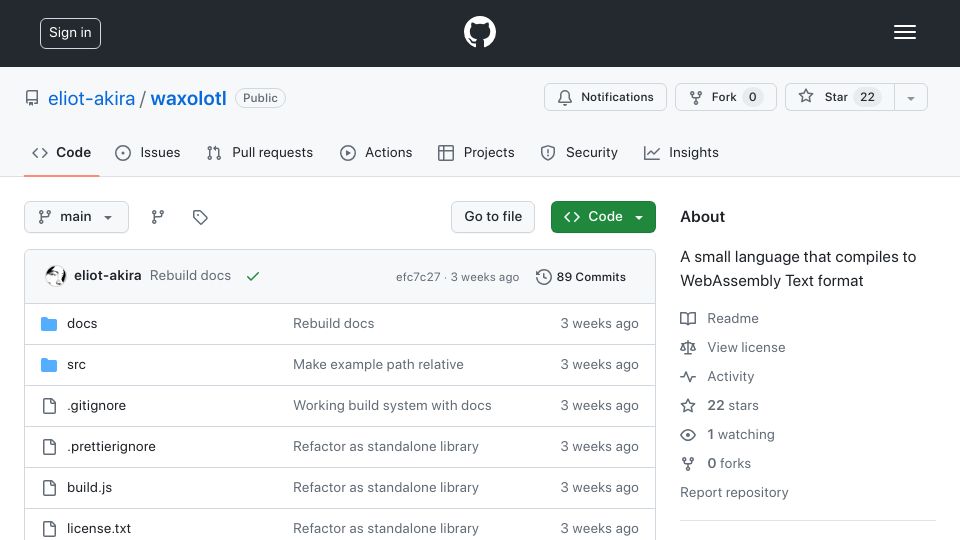Click the eye icon beside 1 watching
Image resolution: width=960 pixels, height=540 pixels.
pyautogui.click(x=688, y=435)
